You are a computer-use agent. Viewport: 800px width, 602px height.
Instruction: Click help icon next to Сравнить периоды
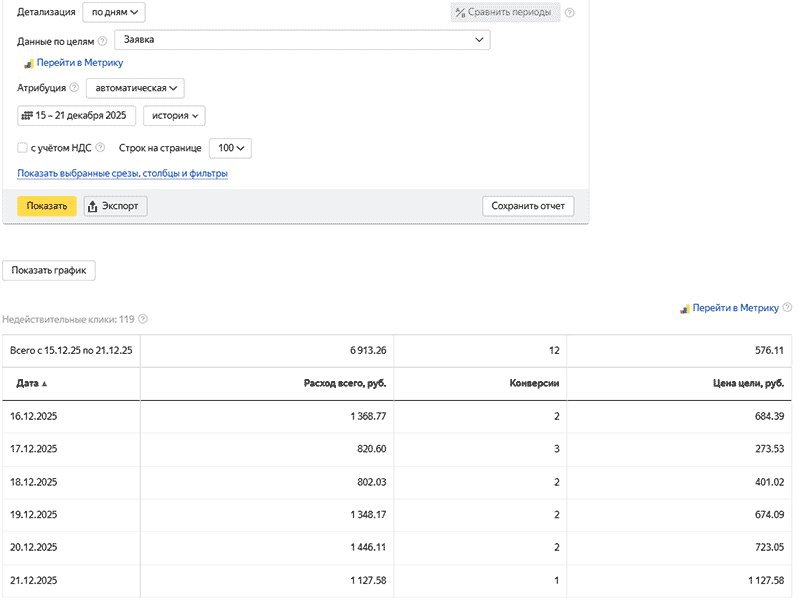point(570,13)
